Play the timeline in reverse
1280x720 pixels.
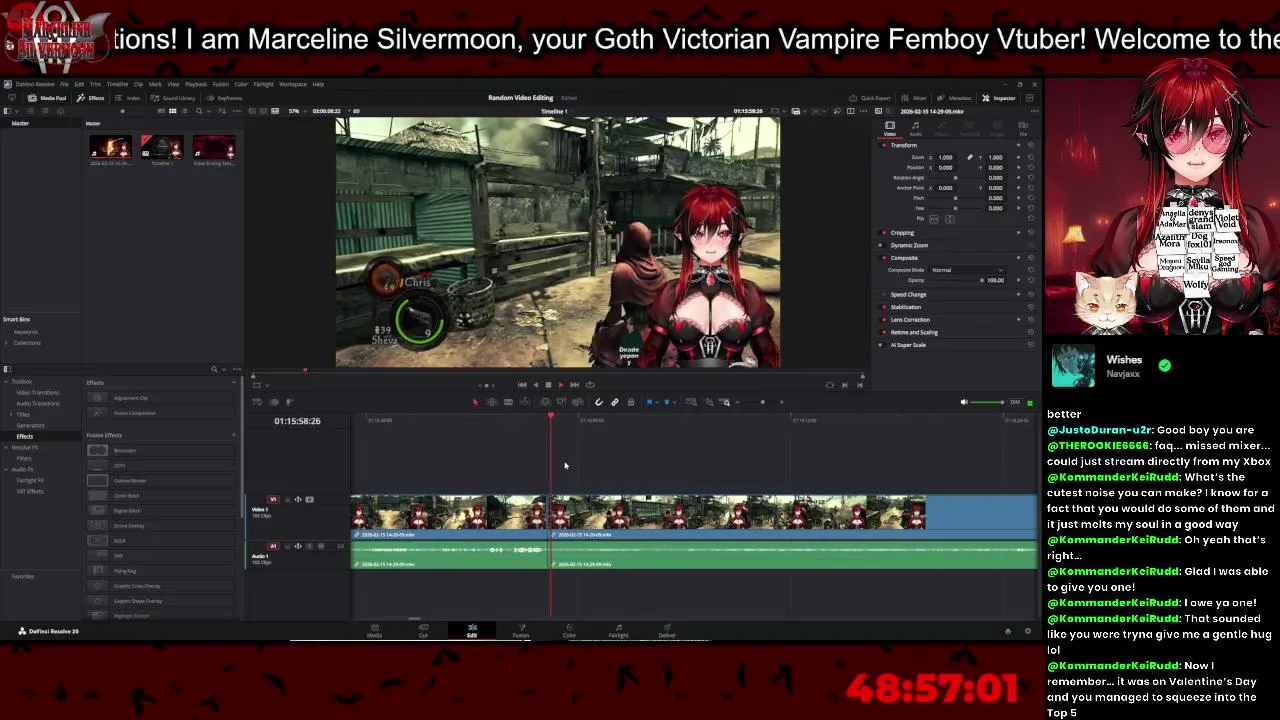click(535, 385)
